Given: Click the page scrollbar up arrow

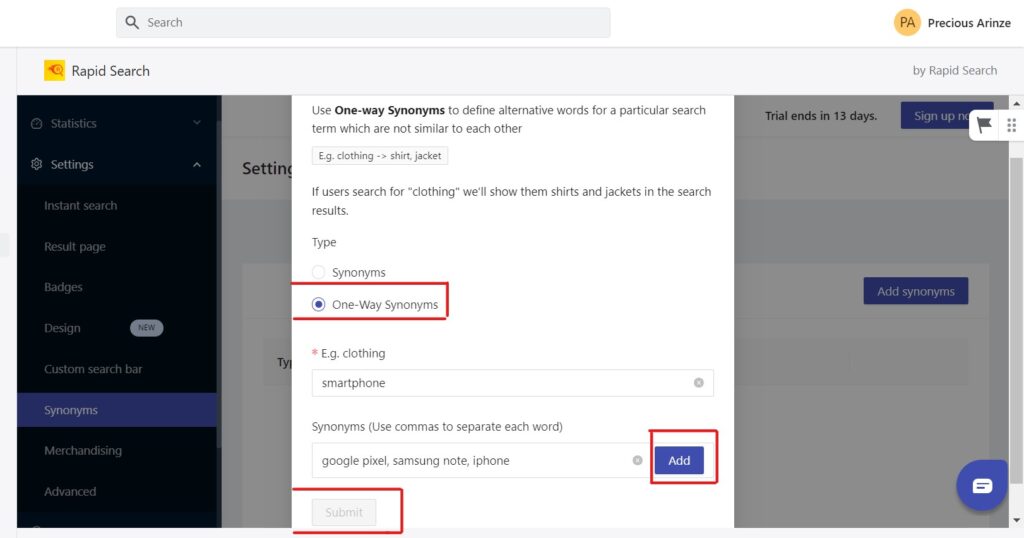Looking at the screenshot, I should coord(1016,104).
